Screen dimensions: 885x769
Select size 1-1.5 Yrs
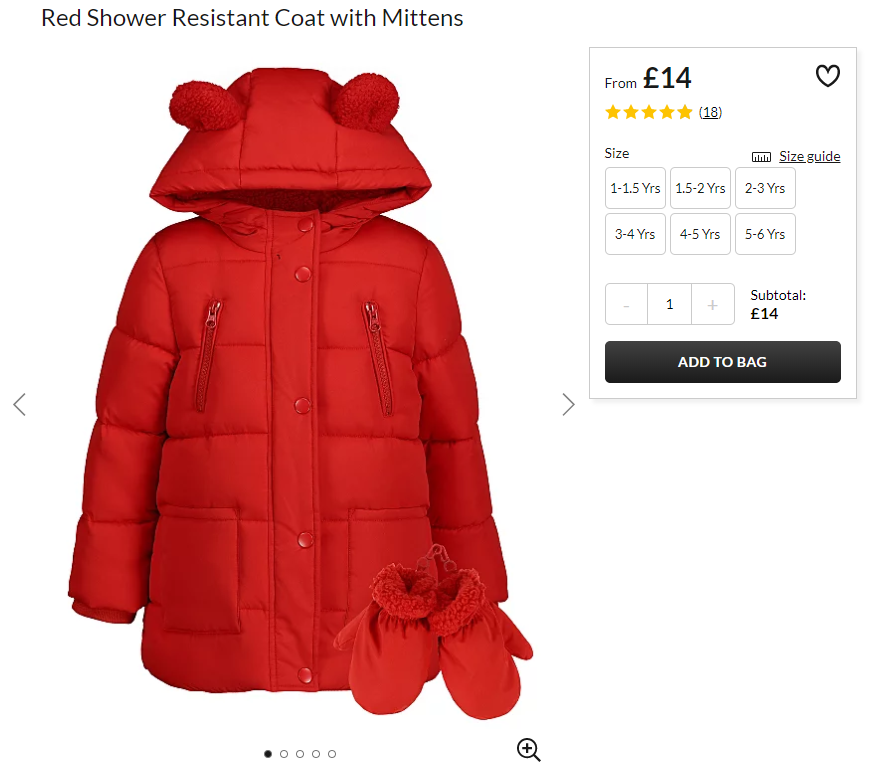tap(636, 188)
